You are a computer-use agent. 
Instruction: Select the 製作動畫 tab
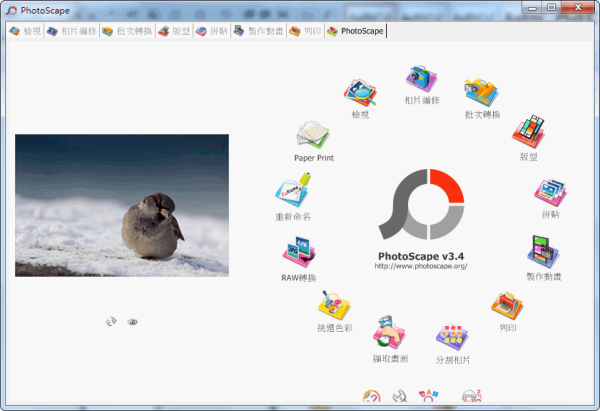pos(258,32)
